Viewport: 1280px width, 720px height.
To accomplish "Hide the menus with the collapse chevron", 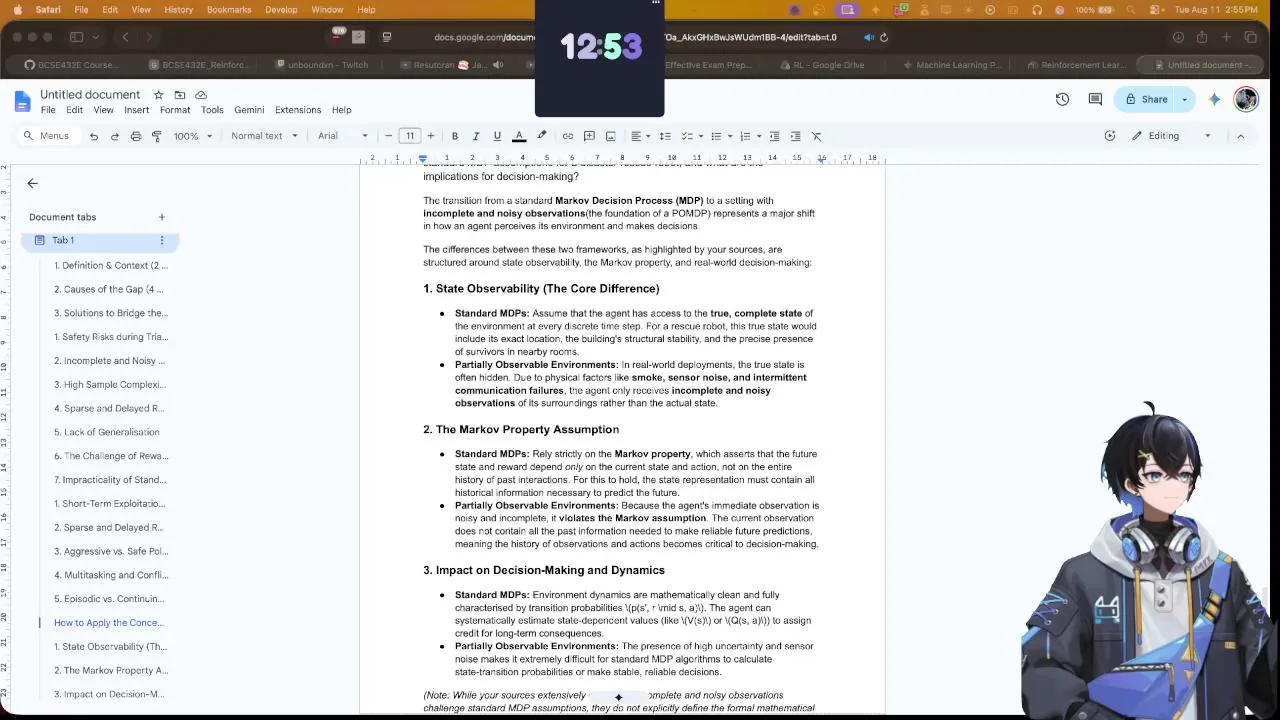I will (1241, 136).
